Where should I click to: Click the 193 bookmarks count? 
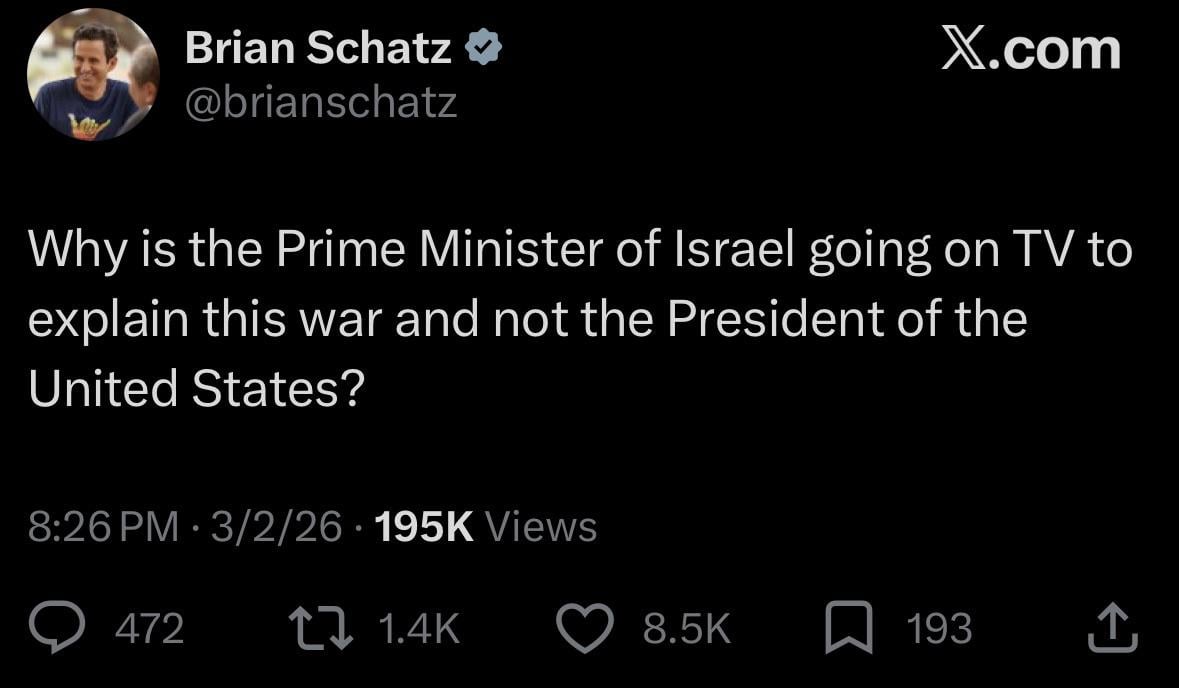(x=938, y=629)
